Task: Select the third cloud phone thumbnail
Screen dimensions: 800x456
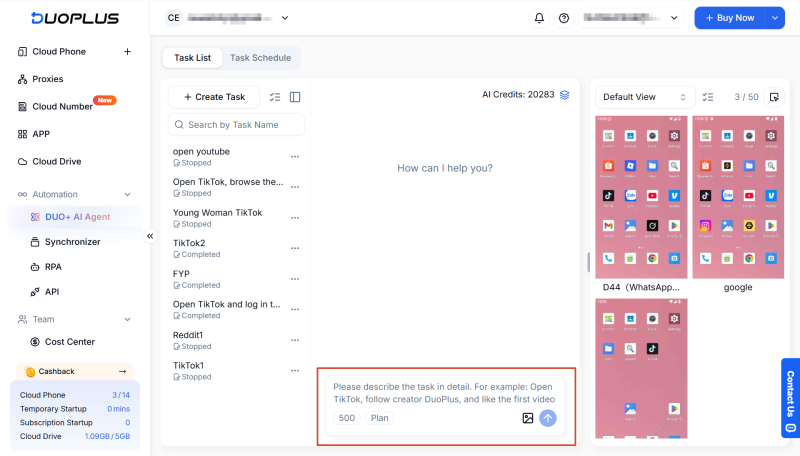Action: [x=641, y=368]
